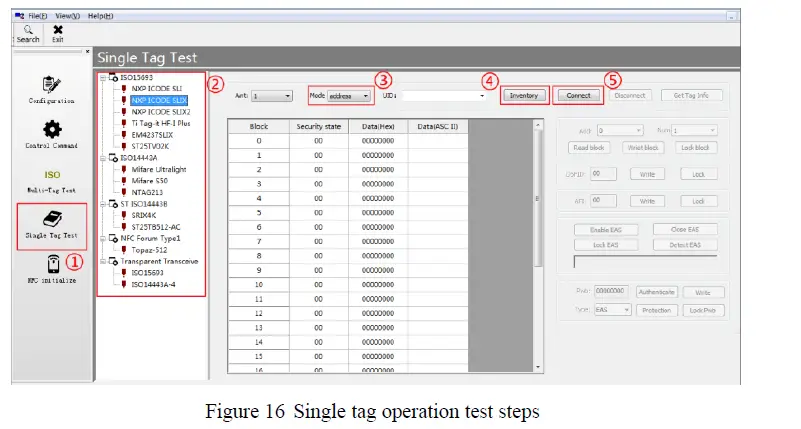Viewport: 801px width, 429px height.
Task: Click the Search magnifier toolbar icon
Action: point(28,30)
